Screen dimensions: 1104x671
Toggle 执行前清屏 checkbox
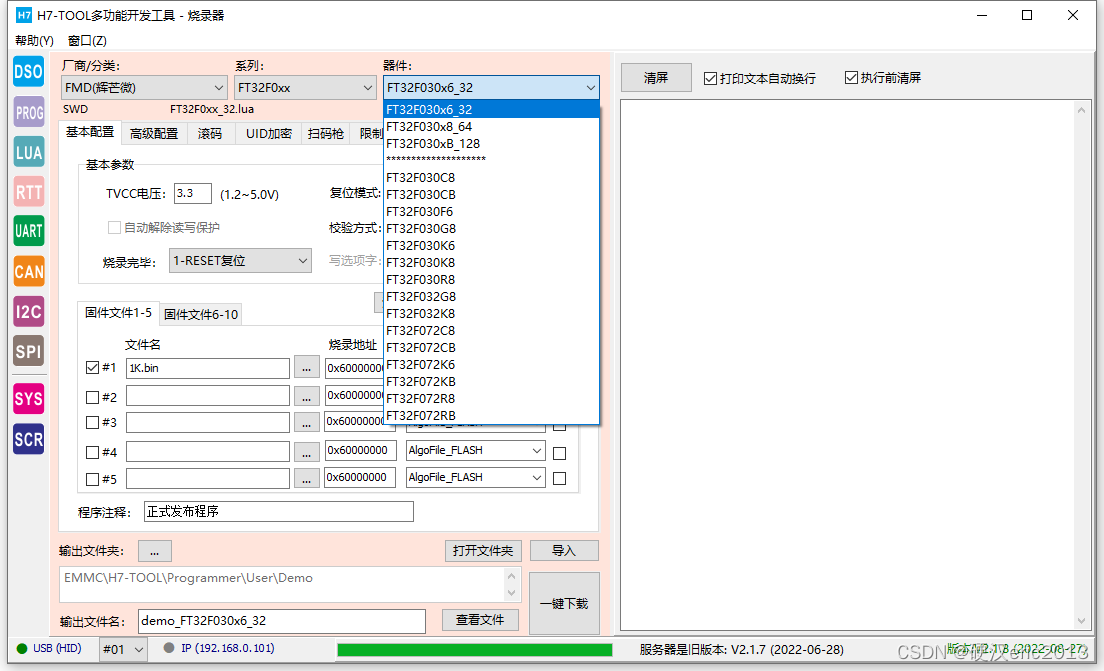pos(851,77)
